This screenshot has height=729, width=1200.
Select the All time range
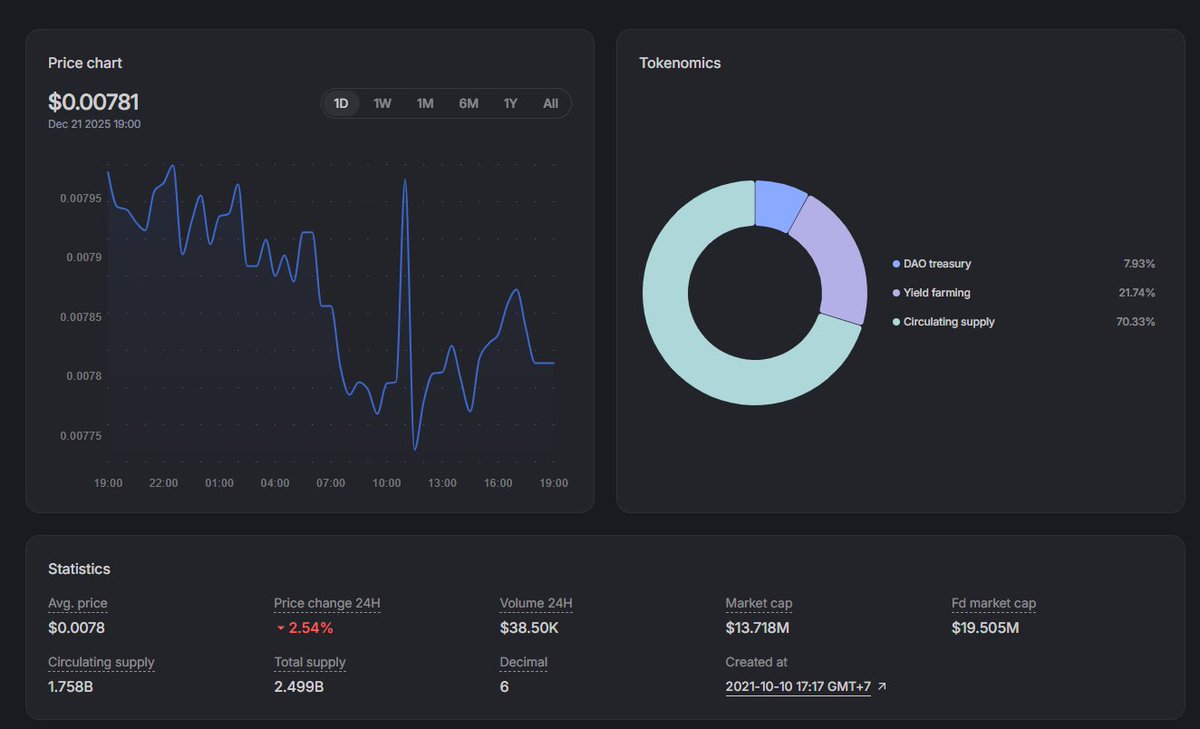(x=550, y=104)
